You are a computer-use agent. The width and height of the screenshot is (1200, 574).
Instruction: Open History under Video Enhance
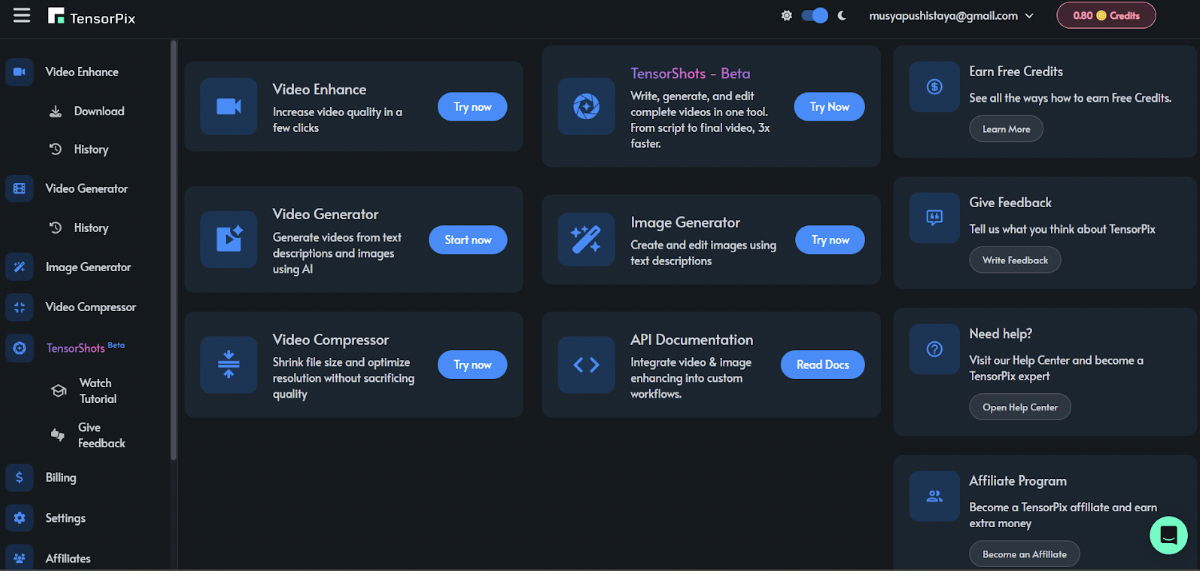90,149
